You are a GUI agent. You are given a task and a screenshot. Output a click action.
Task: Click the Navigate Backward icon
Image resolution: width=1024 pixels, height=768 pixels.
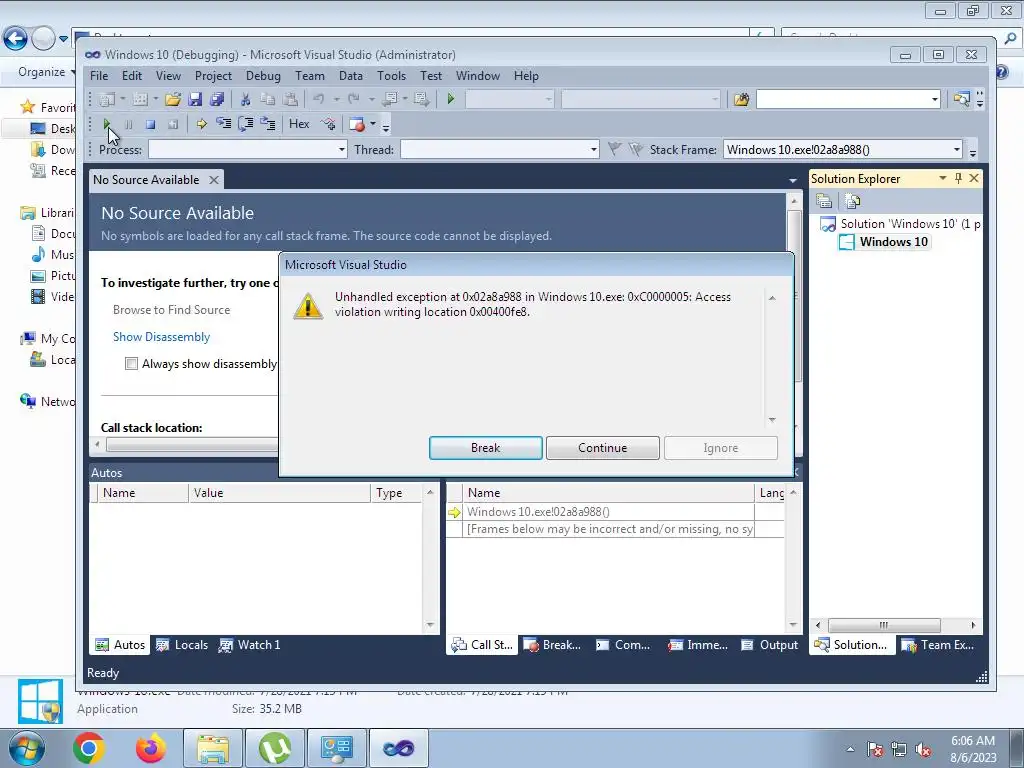390,99
